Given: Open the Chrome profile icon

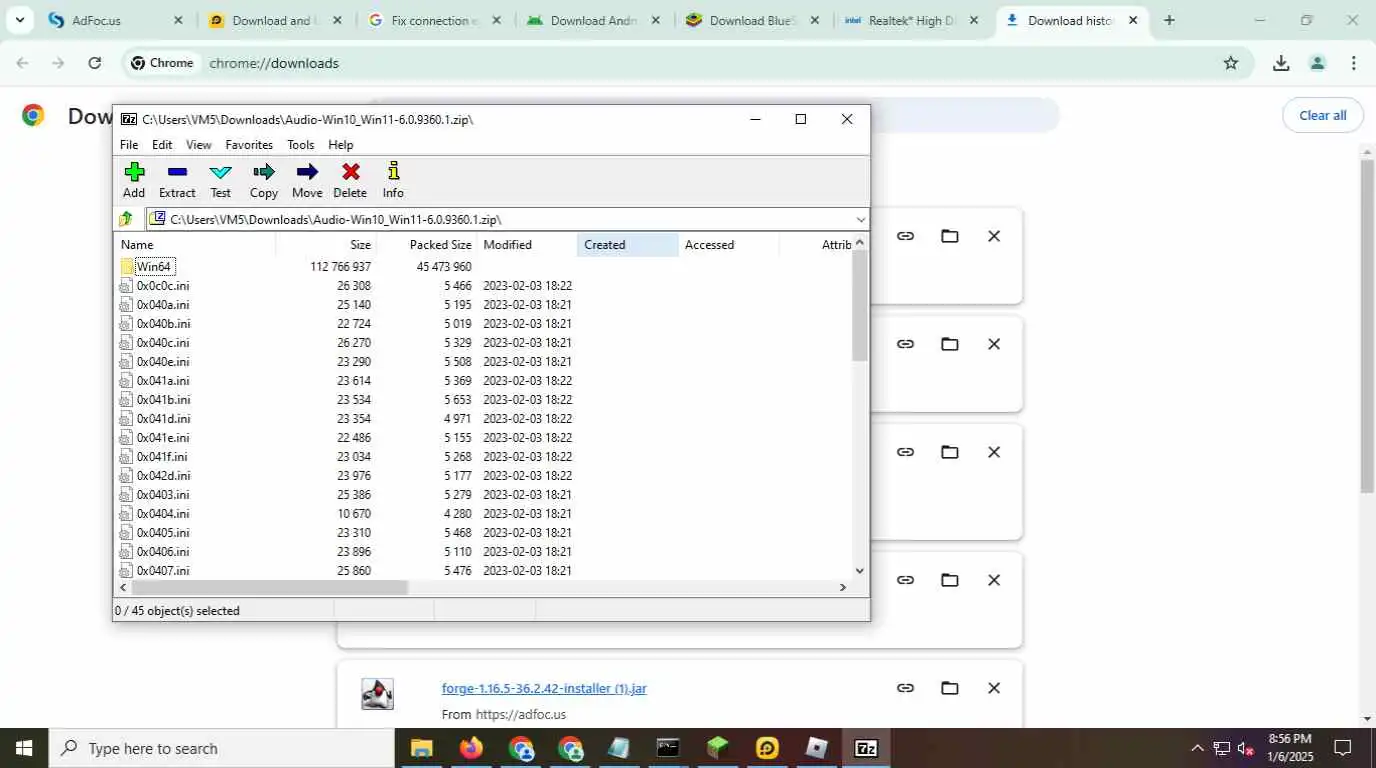Looking at the screenshot, I should (x=1318, y=63).
